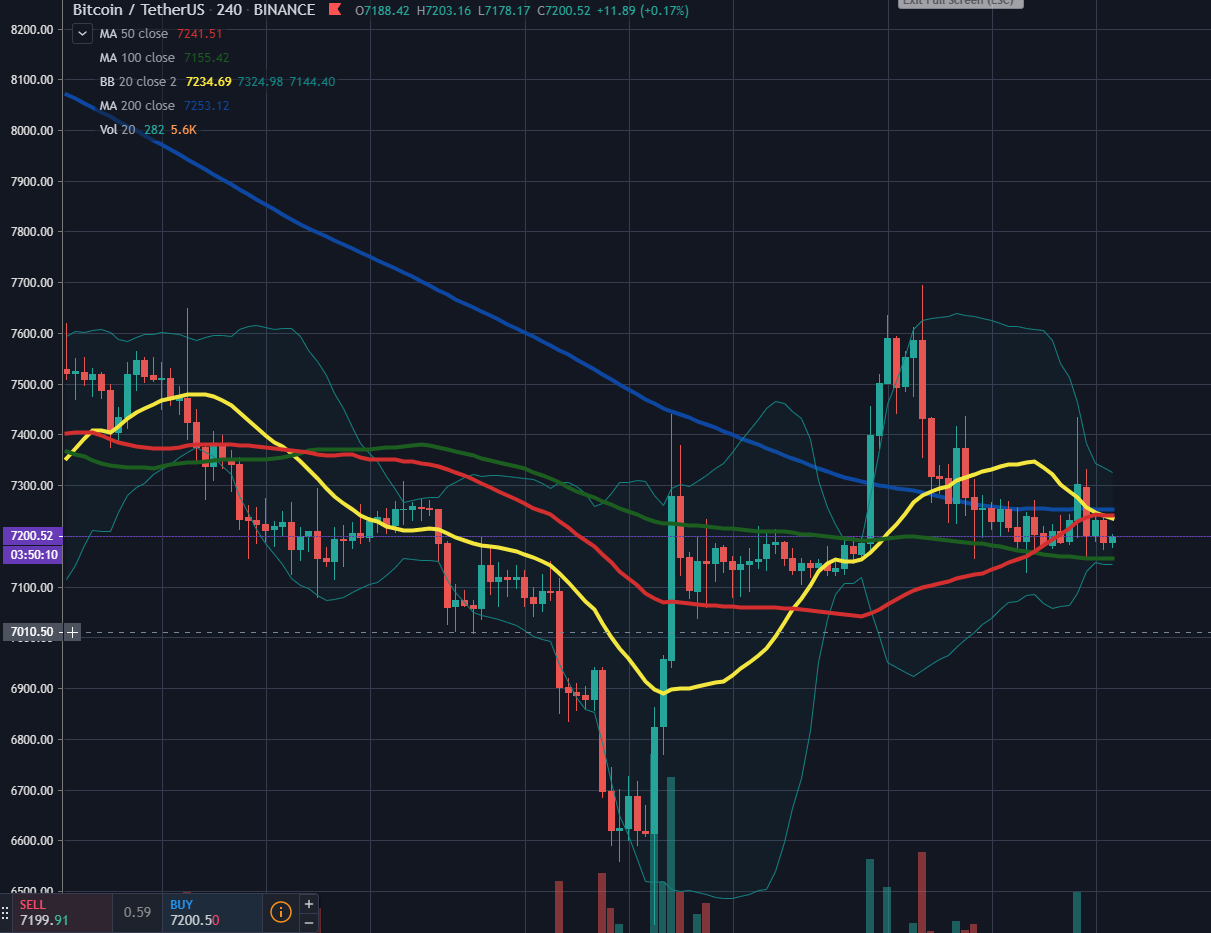
Task: Click the 0.59 spread quantity field
Action: coord(137,912)
